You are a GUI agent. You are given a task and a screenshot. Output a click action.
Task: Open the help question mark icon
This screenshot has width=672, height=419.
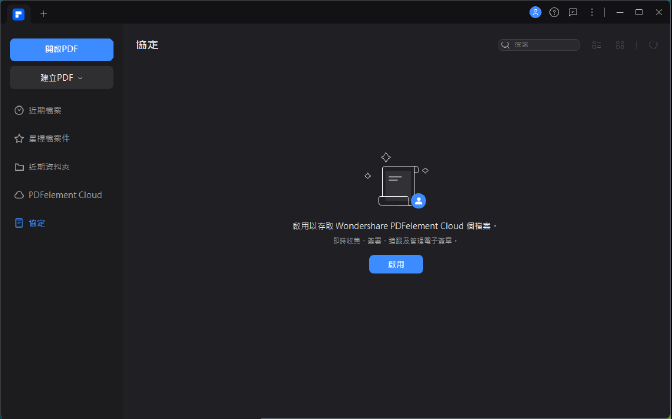554,12
